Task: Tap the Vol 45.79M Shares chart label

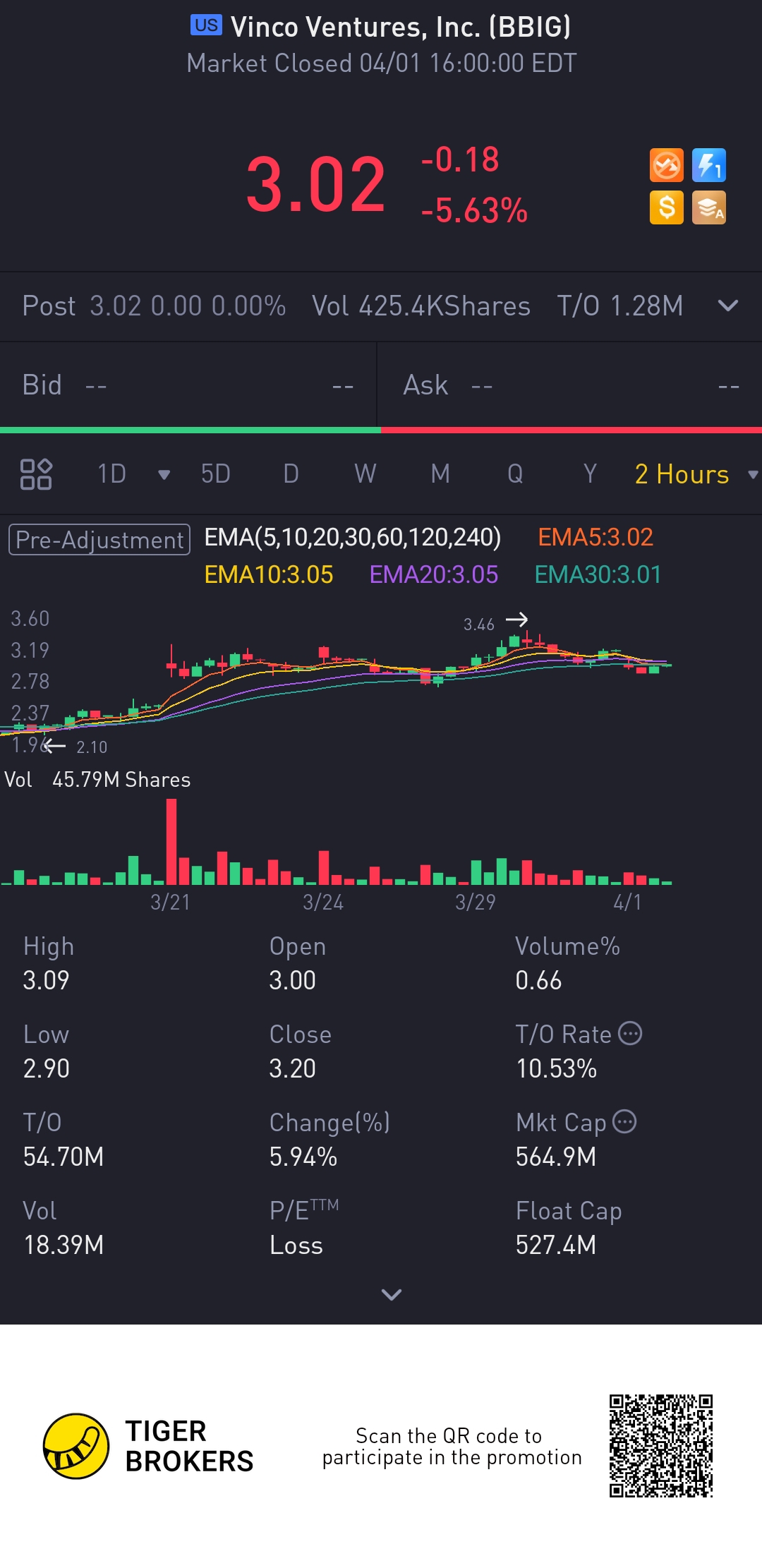Action: click(97, 780)
